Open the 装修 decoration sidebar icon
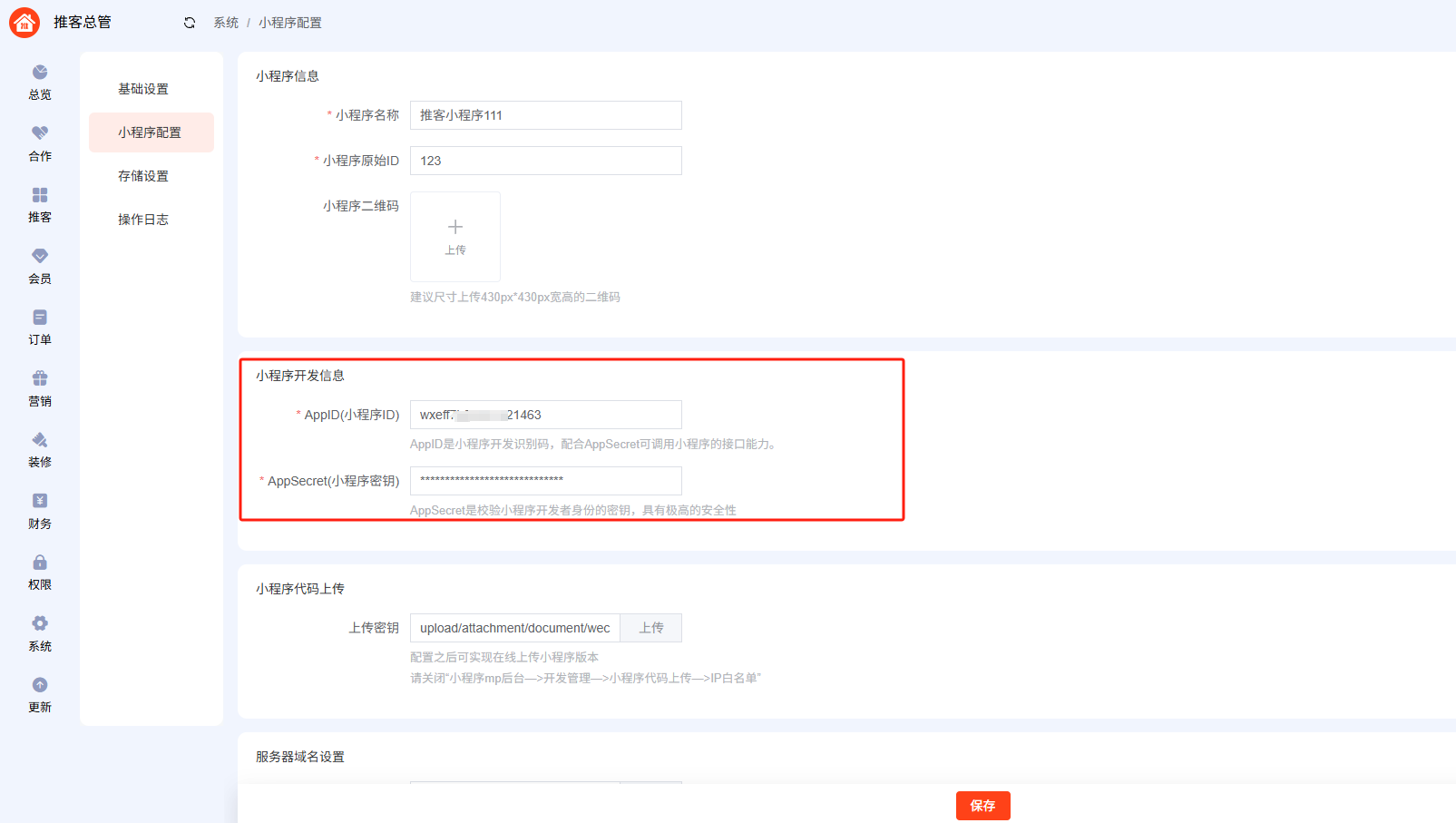Screen dimensions: 1456x823 coord(40,440)
